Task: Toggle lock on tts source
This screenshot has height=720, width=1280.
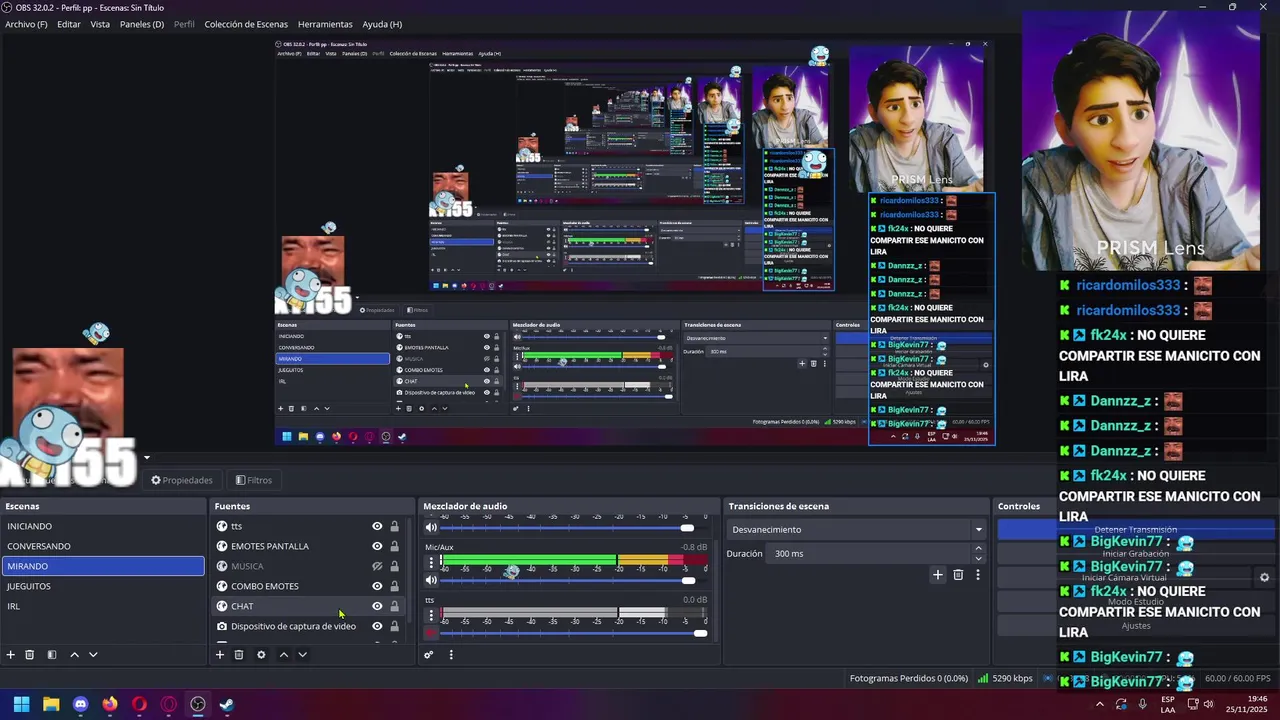Action: click(394, 526)
